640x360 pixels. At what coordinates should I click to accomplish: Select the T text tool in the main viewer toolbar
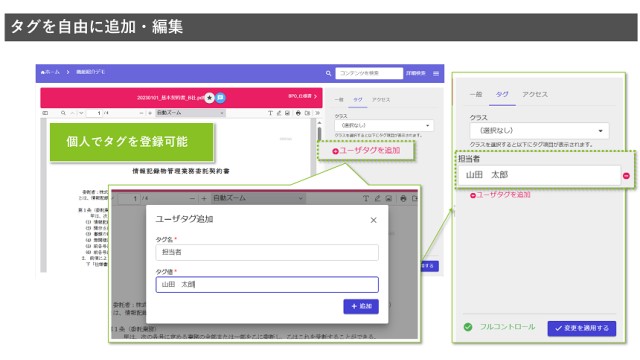click(270, 113)
